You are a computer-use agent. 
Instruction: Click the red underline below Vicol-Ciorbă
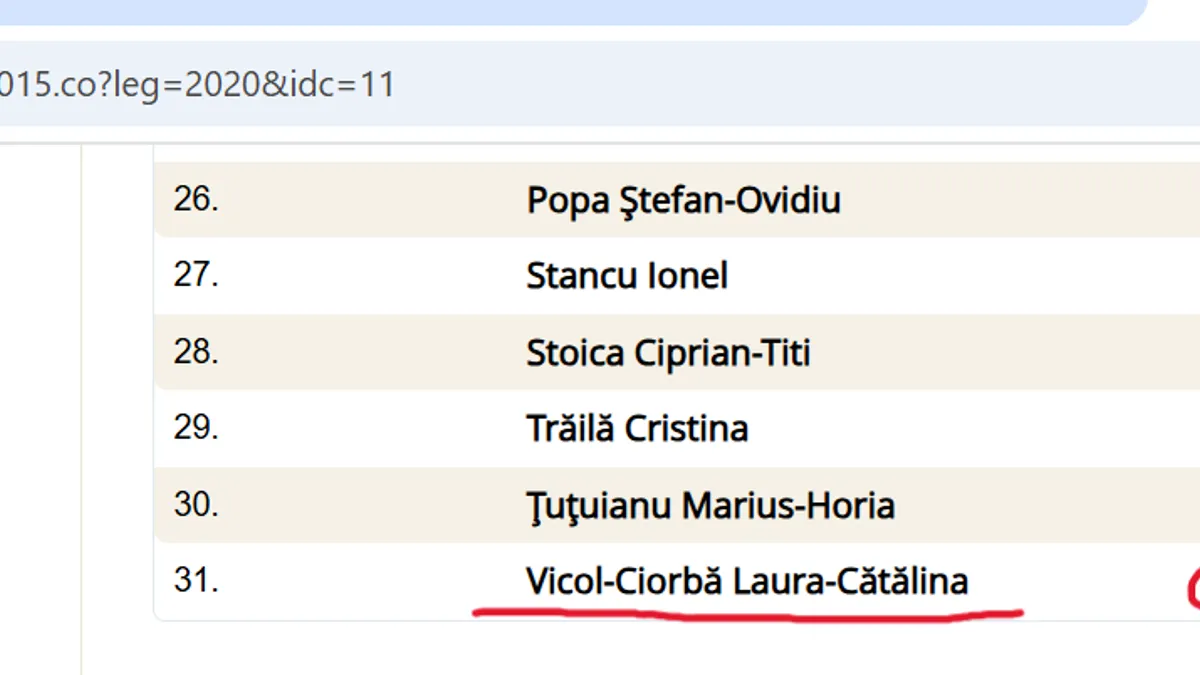(746, 612)
